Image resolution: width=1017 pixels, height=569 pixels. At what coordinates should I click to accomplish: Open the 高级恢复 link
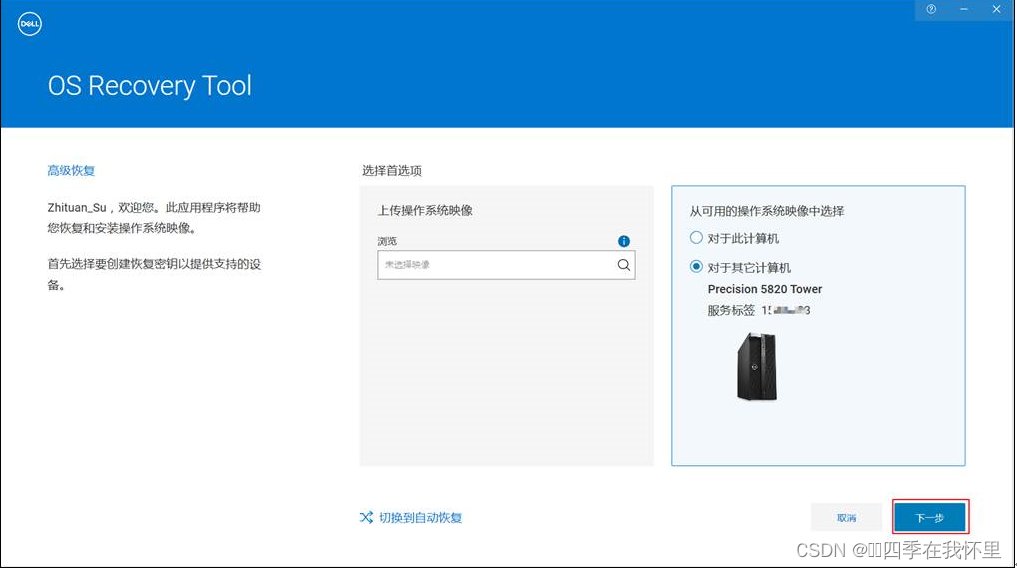point(71,171)
